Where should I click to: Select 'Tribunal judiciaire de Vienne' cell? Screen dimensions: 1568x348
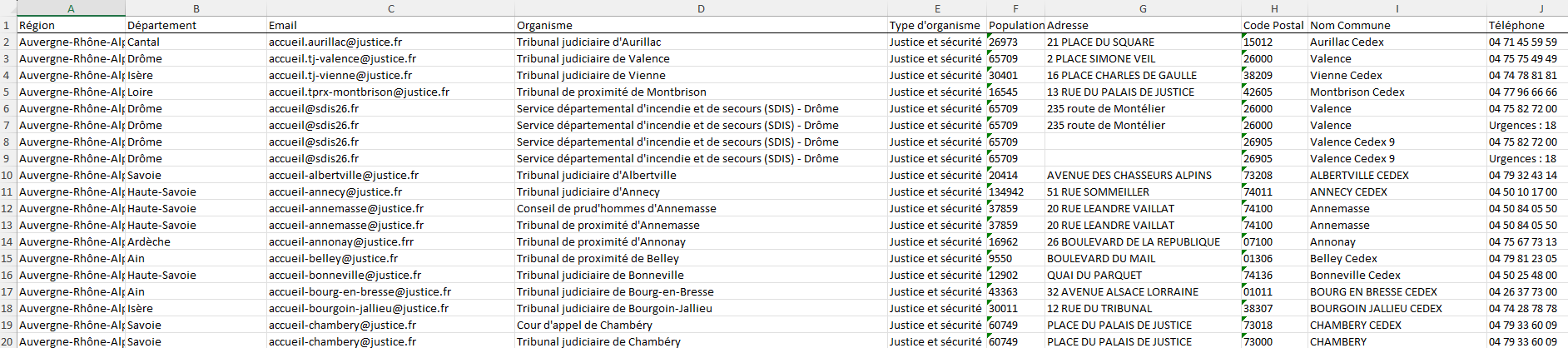pos(701,75)
